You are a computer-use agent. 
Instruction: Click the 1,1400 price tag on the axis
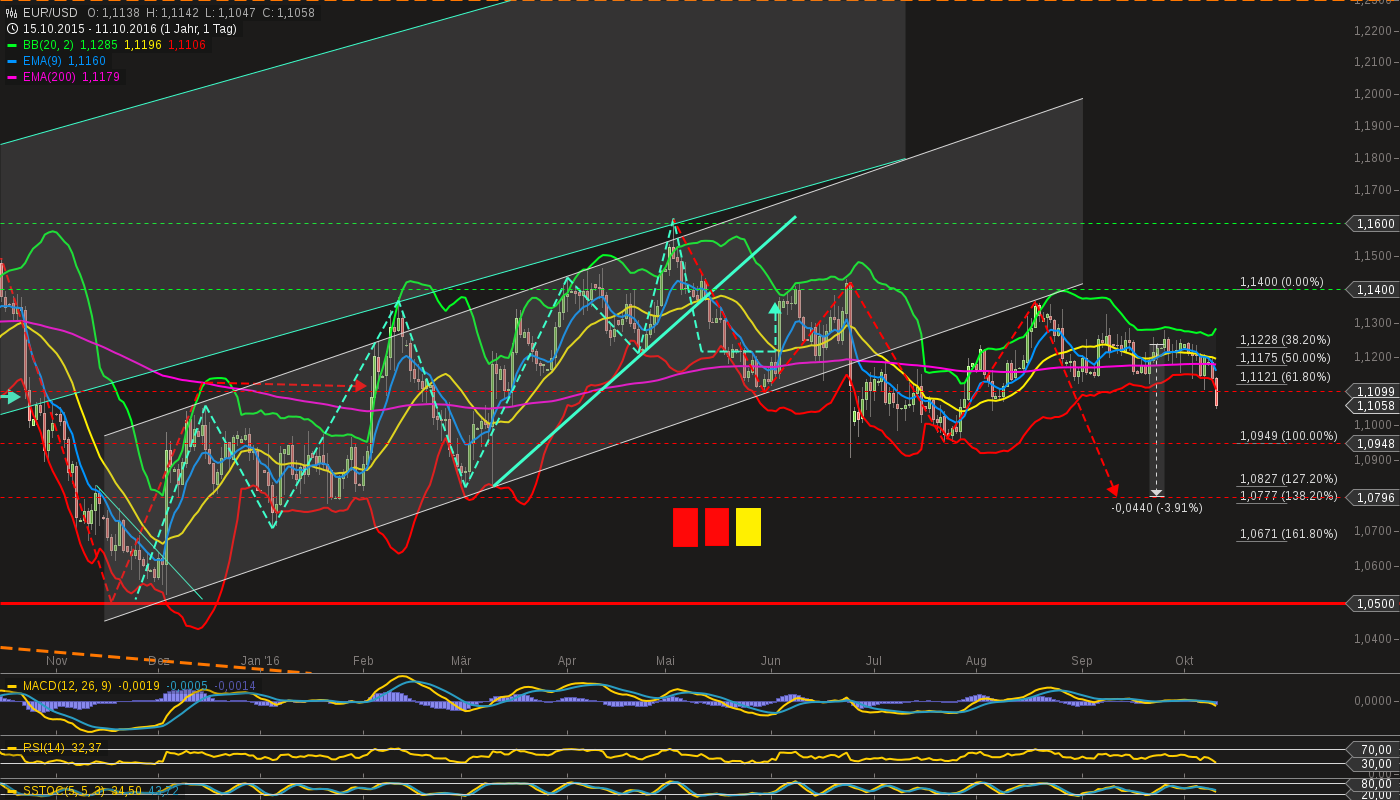(1374, 289)
